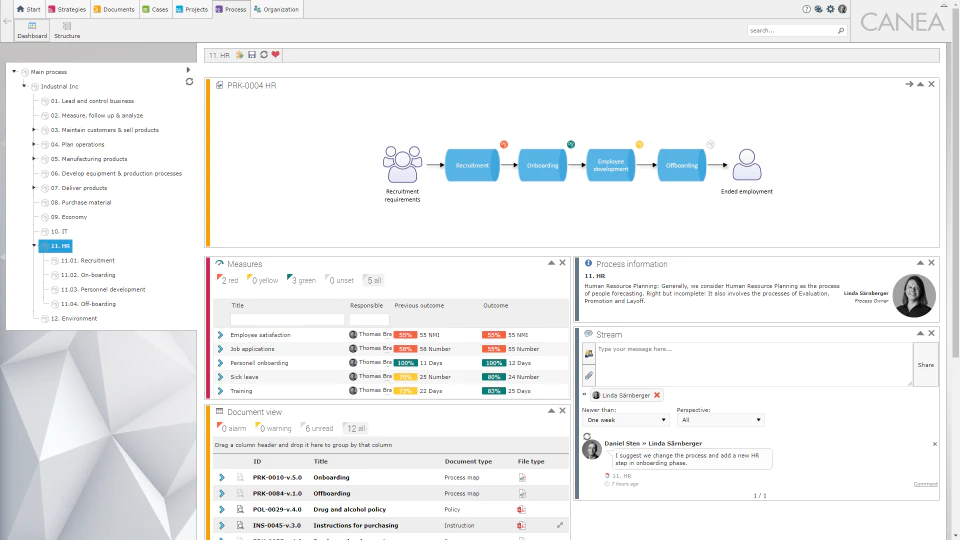Viewport: 960px width, 540px height.
Task: Open the Dashboard view icon
Action: (32, 30)
